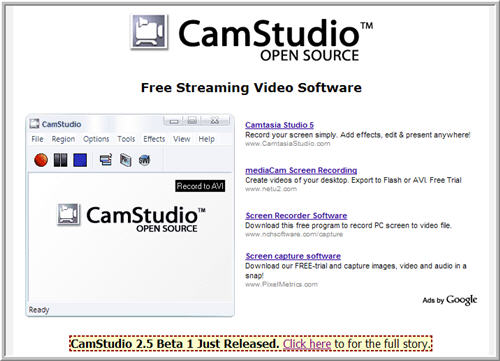
Task: Click CamStudio logo inside the application window
Action: (131, 218)
